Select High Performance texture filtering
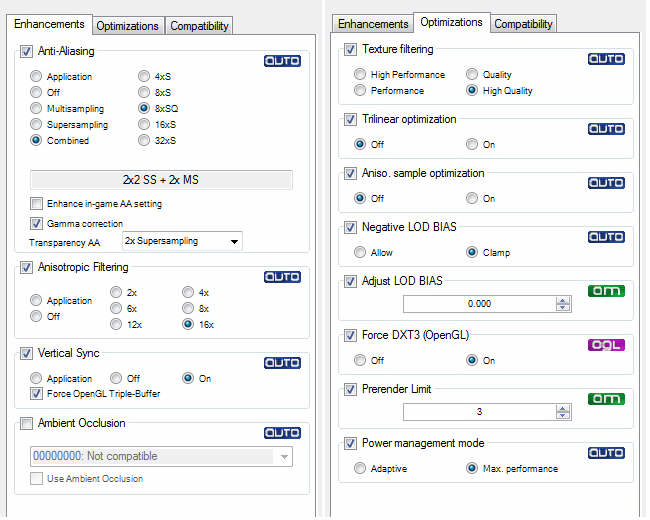The width and height of the screenshot is (650, 520). pyautogui.click(x=360, y=75)
